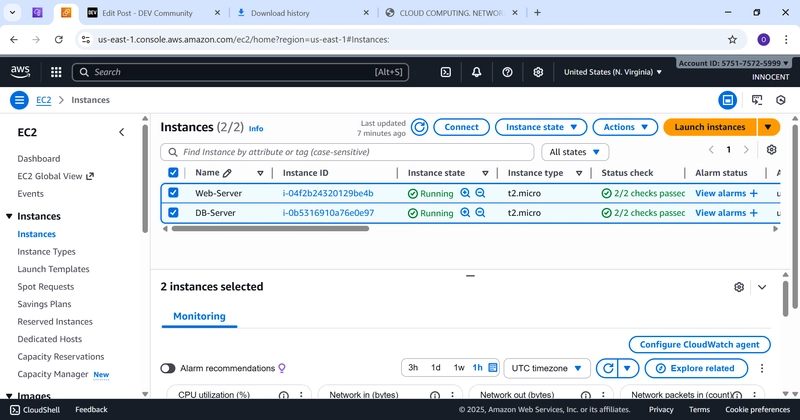
Task: Add alarm plus icon for Web-Server
Action: tap(754, 193)
